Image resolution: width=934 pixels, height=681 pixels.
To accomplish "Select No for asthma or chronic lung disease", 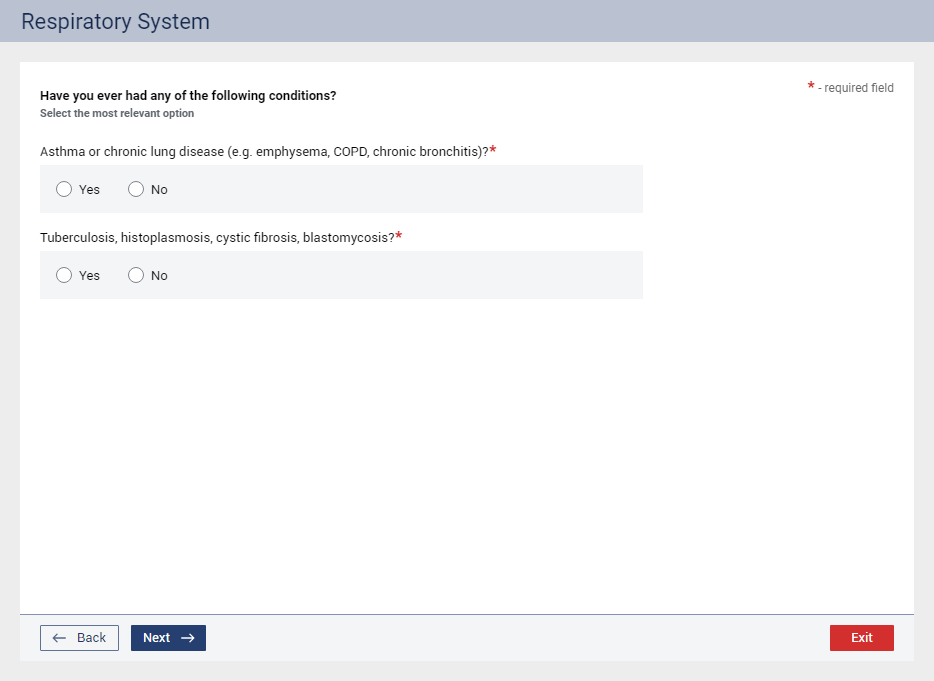I will [136, 189].
